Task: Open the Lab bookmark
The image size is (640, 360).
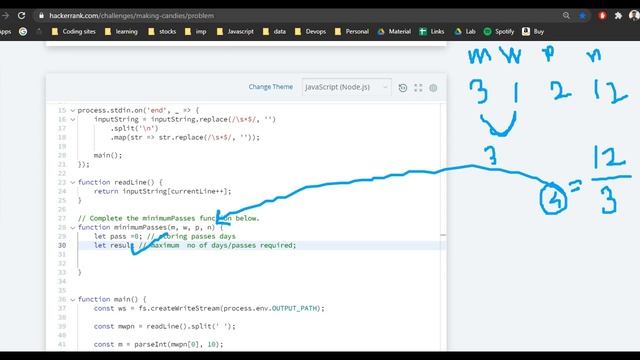Action: click(x=465, y=31)
